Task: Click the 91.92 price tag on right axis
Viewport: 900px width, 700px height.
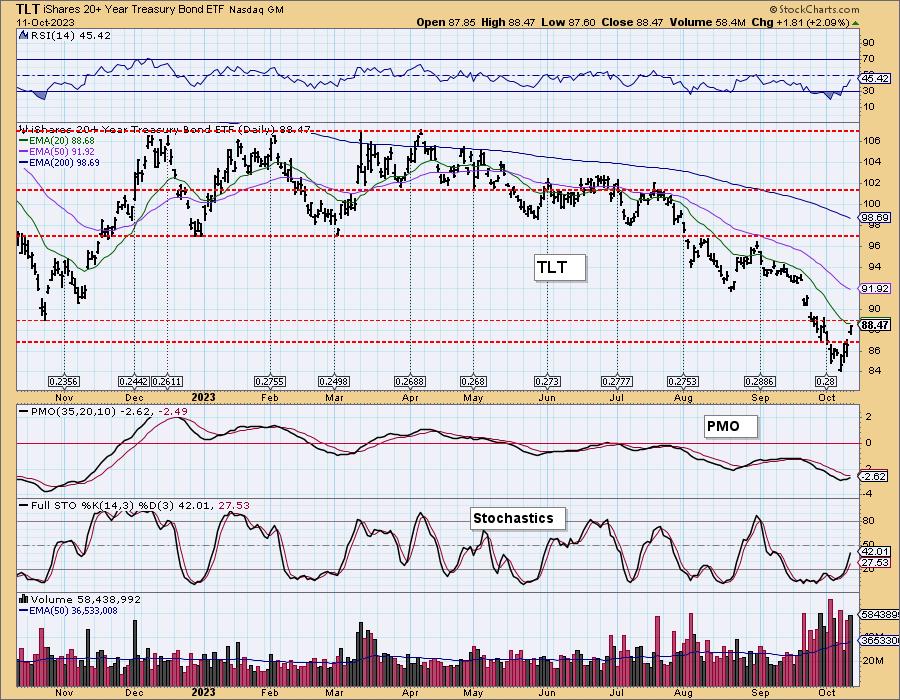Action: 876,289
